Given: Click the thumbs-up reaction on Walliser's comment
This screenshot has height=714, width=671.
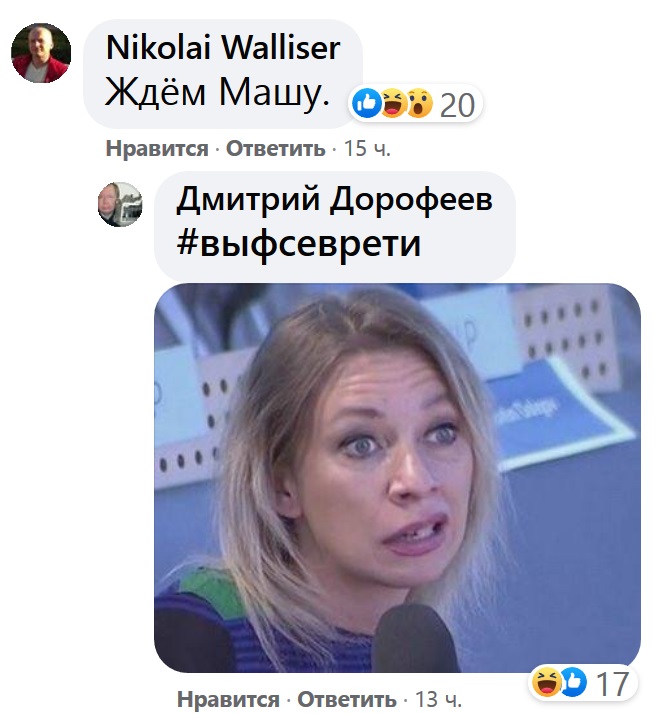Looking at the screenshot, I should pos(367,103).
